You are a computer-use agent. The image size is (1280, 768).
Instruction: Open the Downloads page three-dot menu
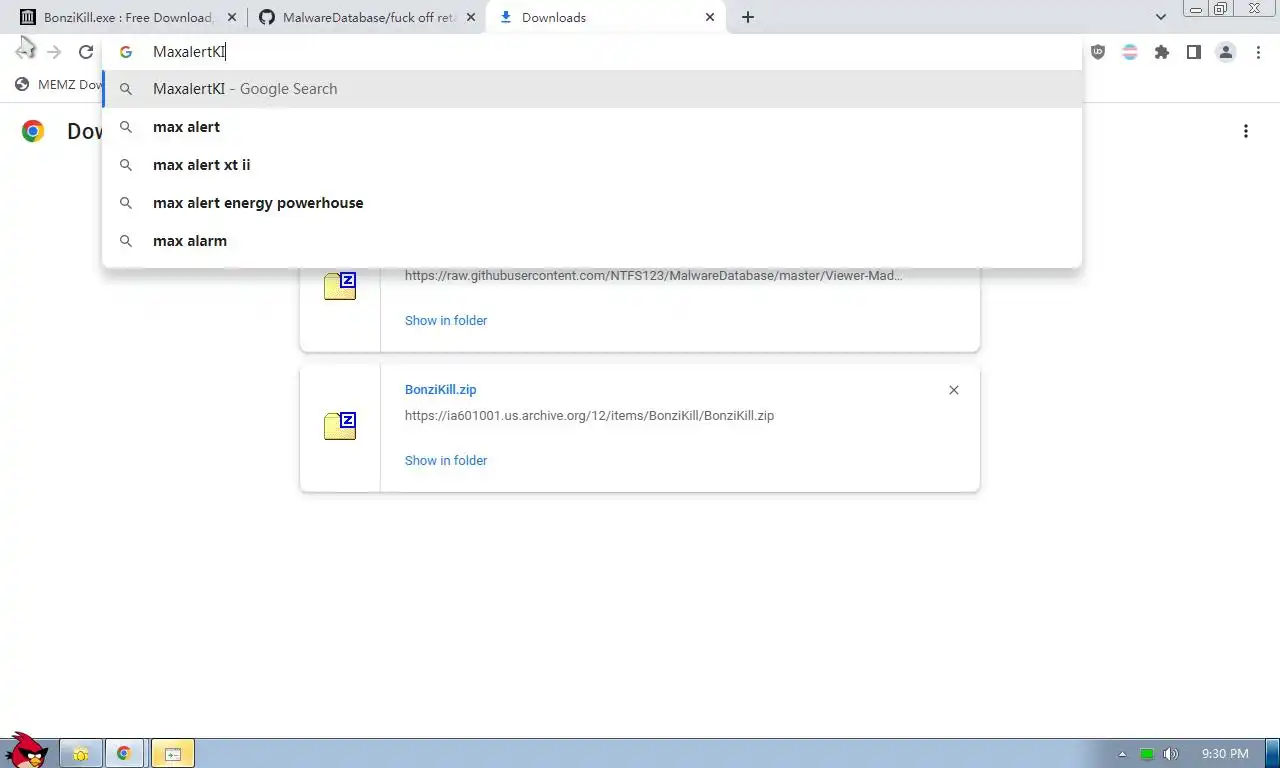[1246, 131]
